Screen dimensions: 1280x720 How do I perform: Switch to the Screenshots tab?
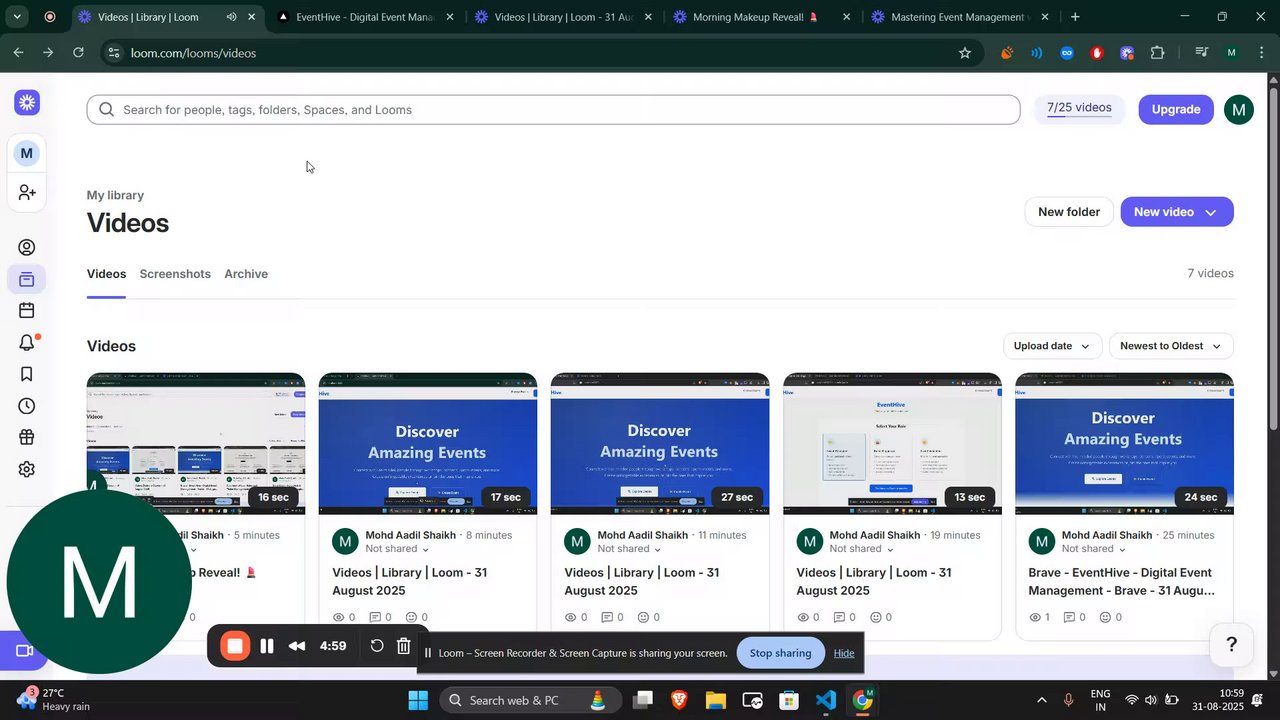175,274
